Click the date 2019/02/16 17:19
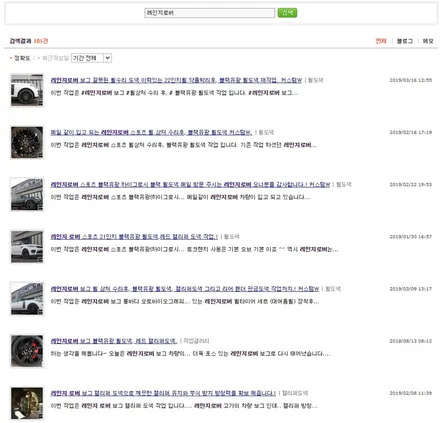 point(411,132)
